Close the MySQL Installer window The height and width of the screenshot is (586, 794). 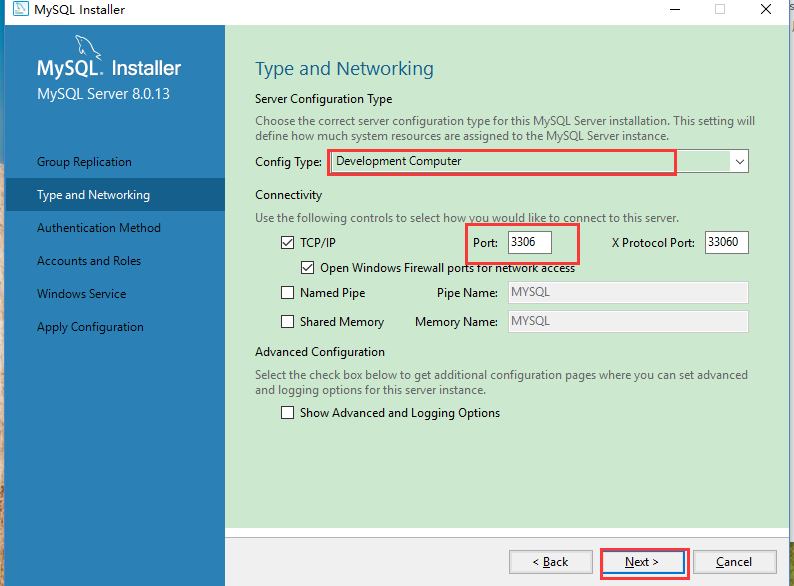tap(766, 9)
